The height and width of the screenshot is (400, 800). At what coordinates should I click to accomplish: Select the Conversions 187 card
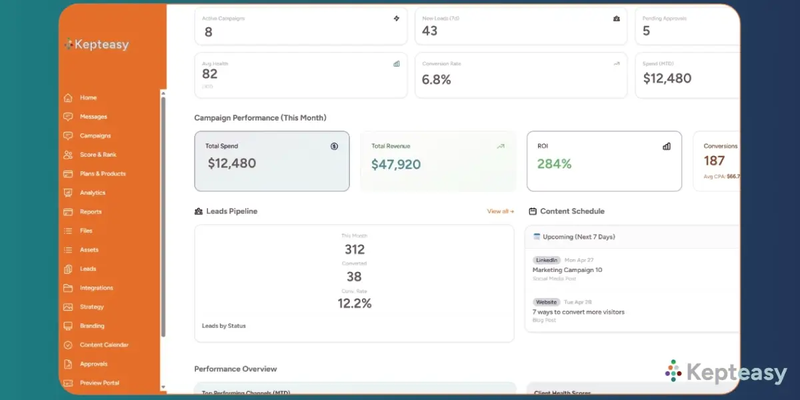(716, 161)
